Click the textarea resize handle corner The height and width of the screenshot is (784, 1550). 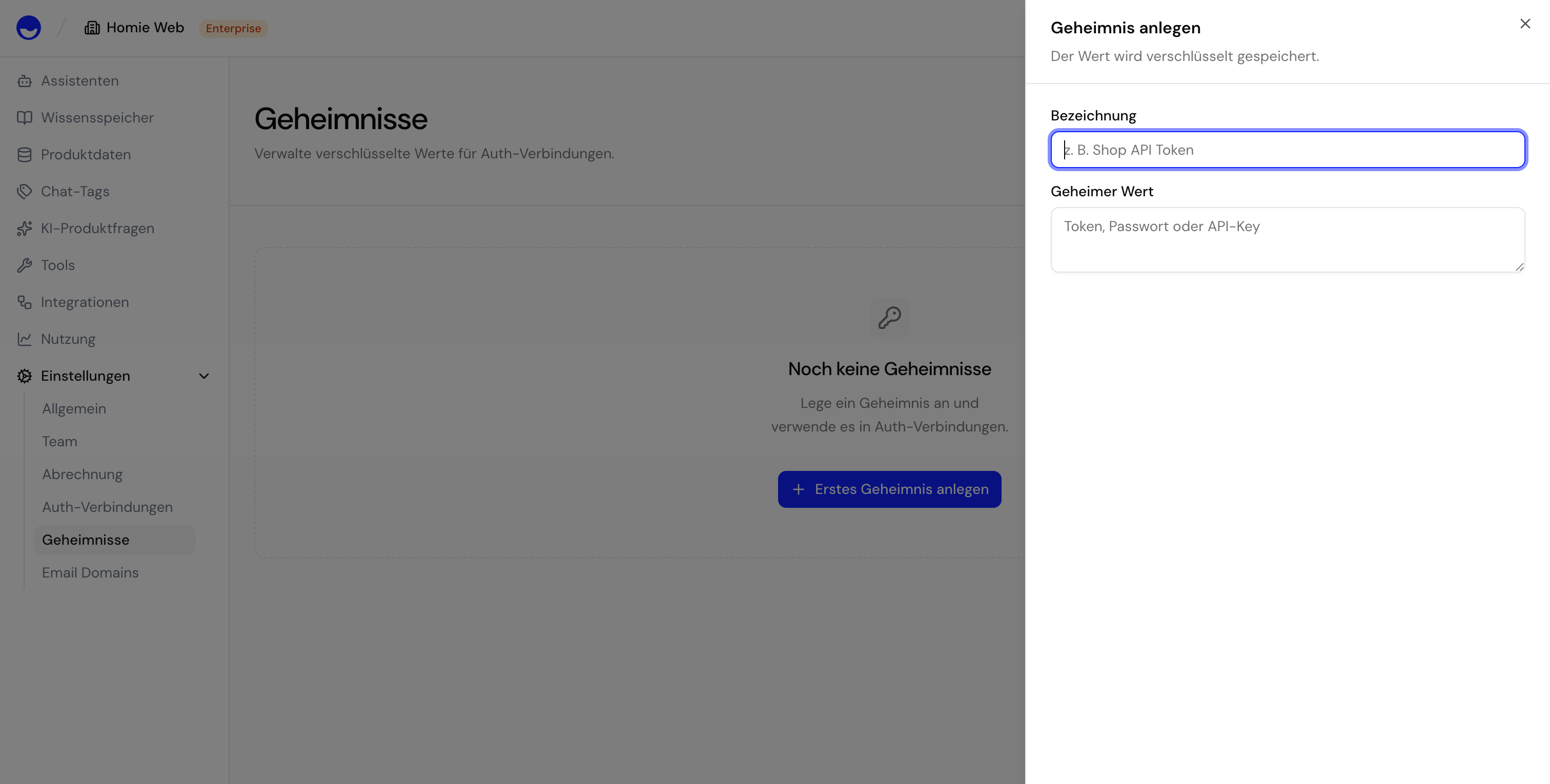click(1519, 266)
